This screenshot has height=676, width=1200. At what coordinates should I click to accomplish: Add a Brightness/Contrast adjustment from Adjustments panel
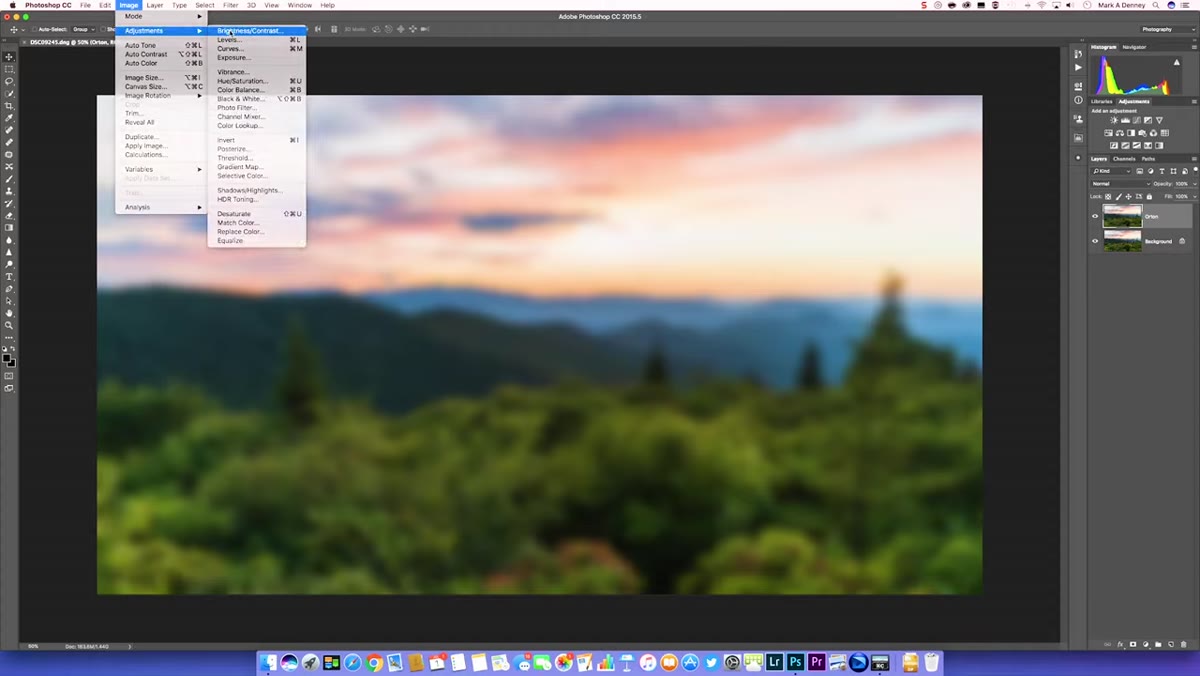(1114, 120)
